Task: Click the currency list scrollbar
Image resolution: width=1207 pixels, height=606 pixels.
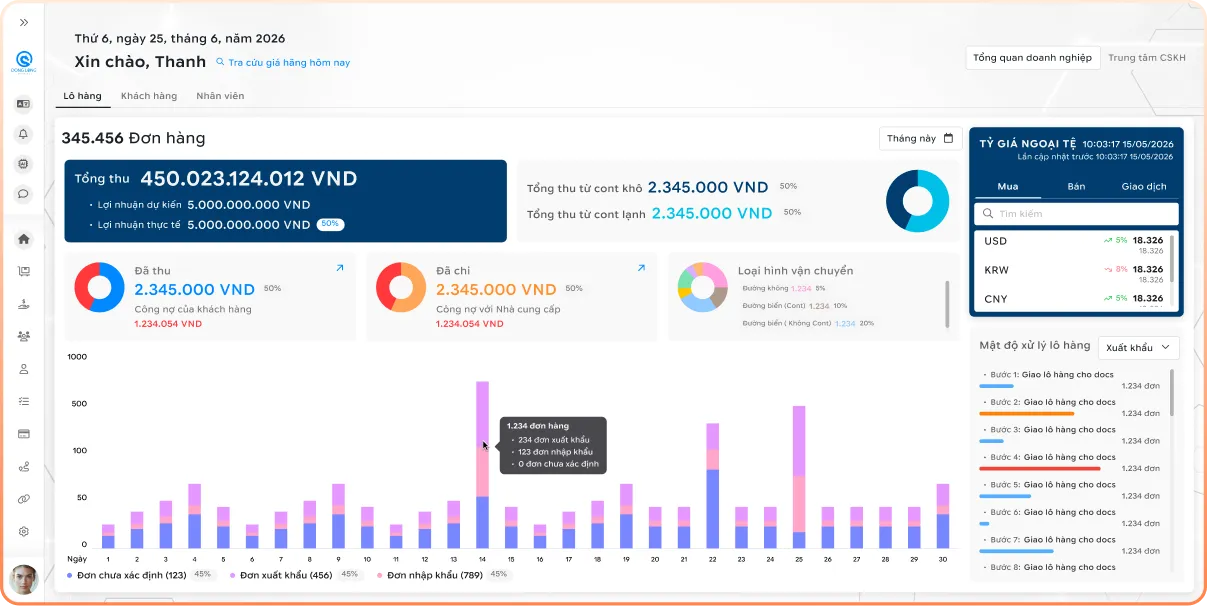Action: click(x=1174, y=259)
